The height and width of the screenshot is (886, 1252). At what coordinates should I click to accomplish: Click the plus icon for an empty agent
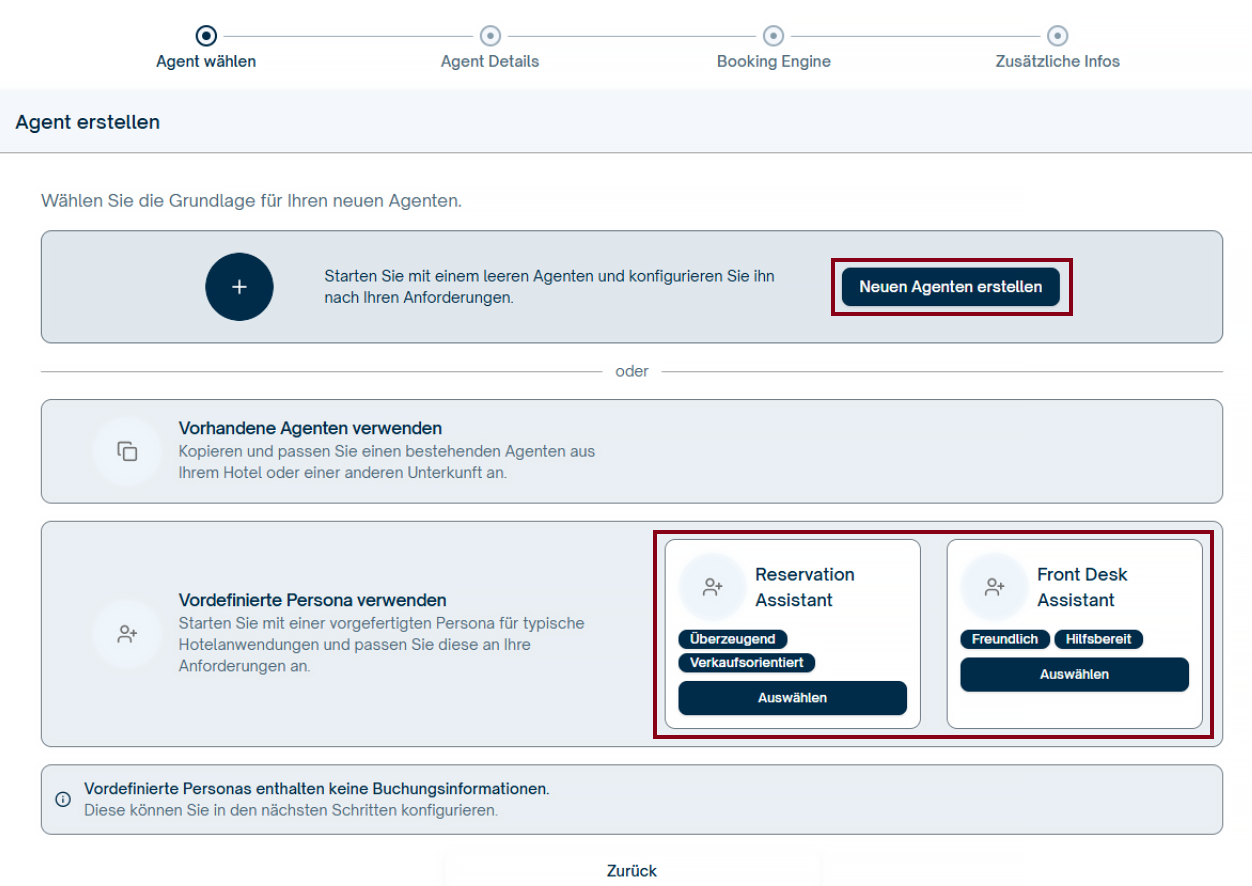(239, 287)
